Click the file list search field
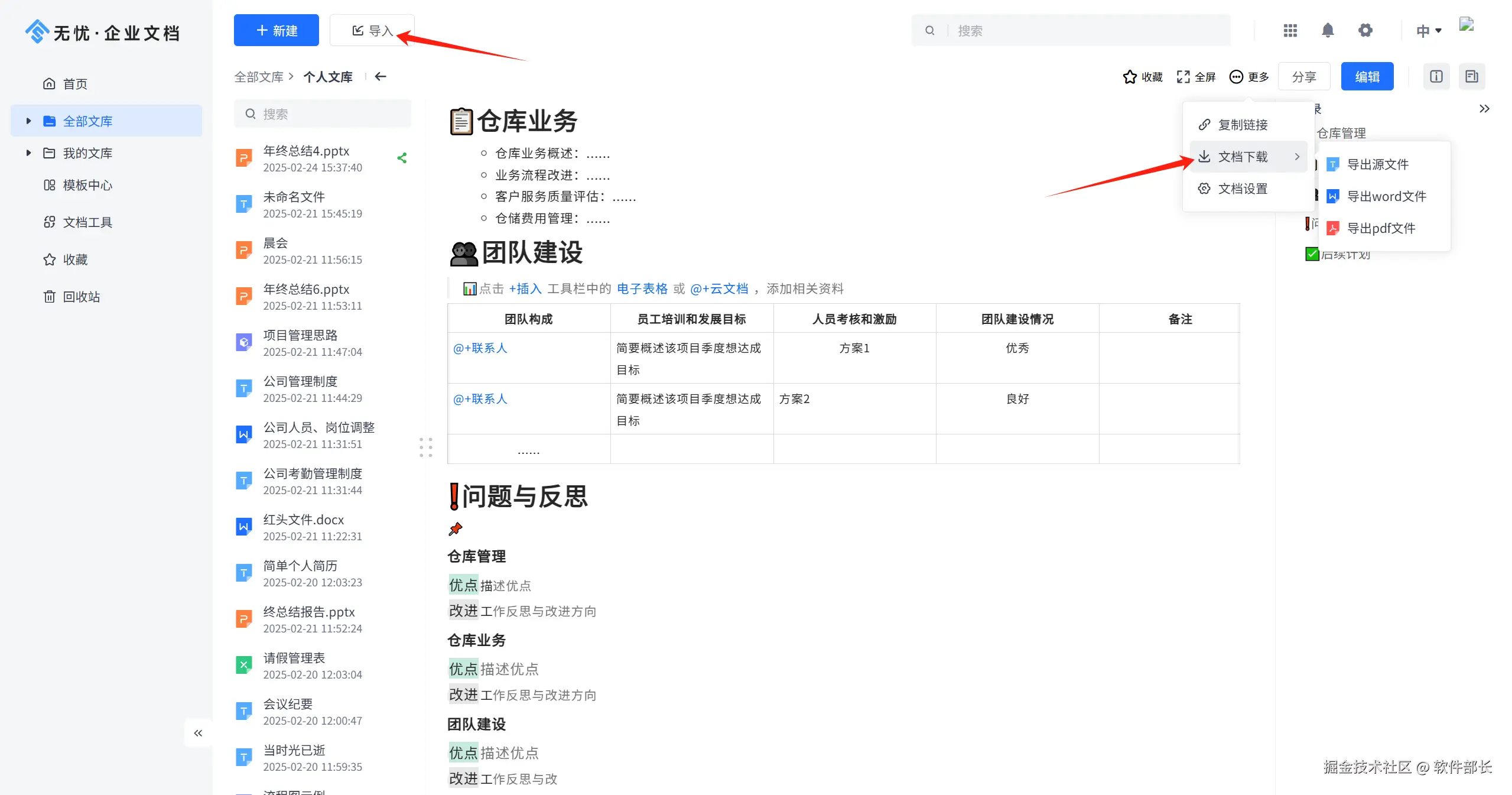1512x795 pixels. click(331, 113)
